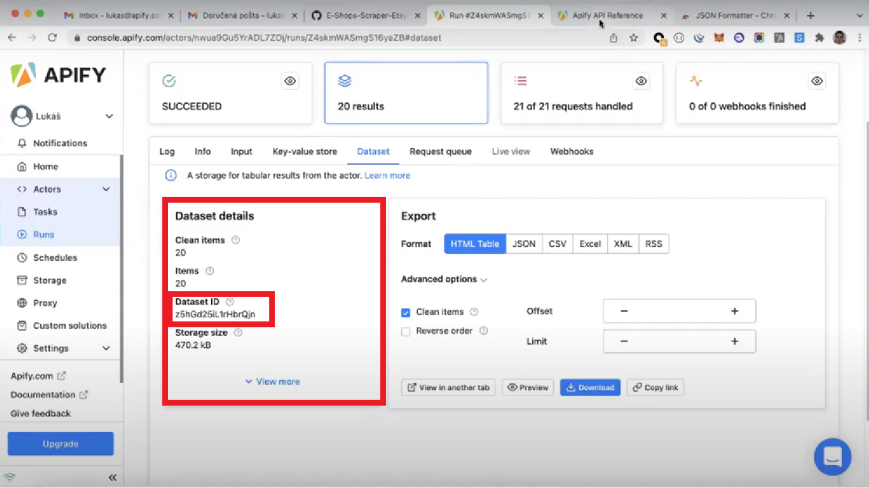The width and height of the screenshot is (869, 488).
Task: Click the Upgrade button
Action: point(60,444)
